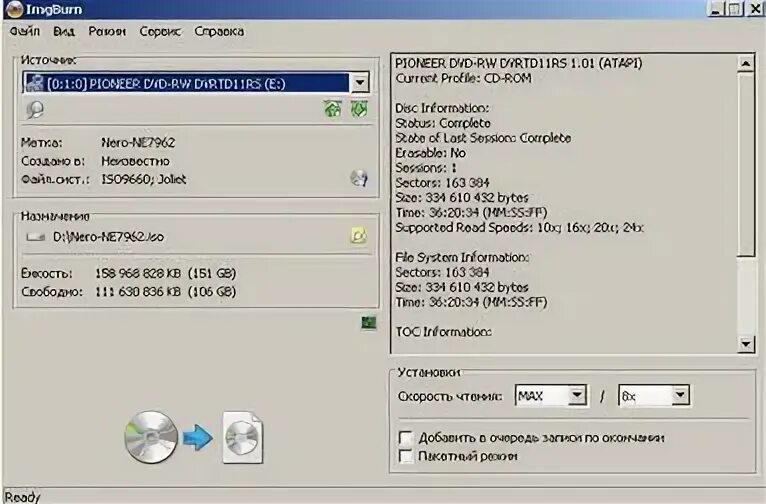
Task: Expand the source drive dropdown arrow
Action: point(360,83)
